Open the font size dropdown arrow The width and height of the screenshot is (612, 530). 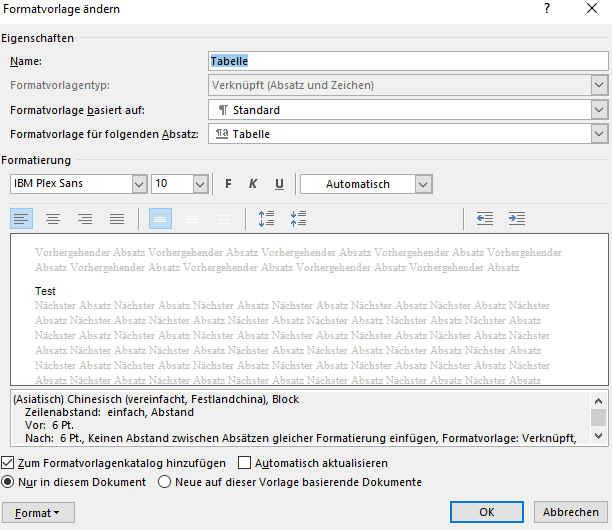pyautogui.click(x=200, y=184)
